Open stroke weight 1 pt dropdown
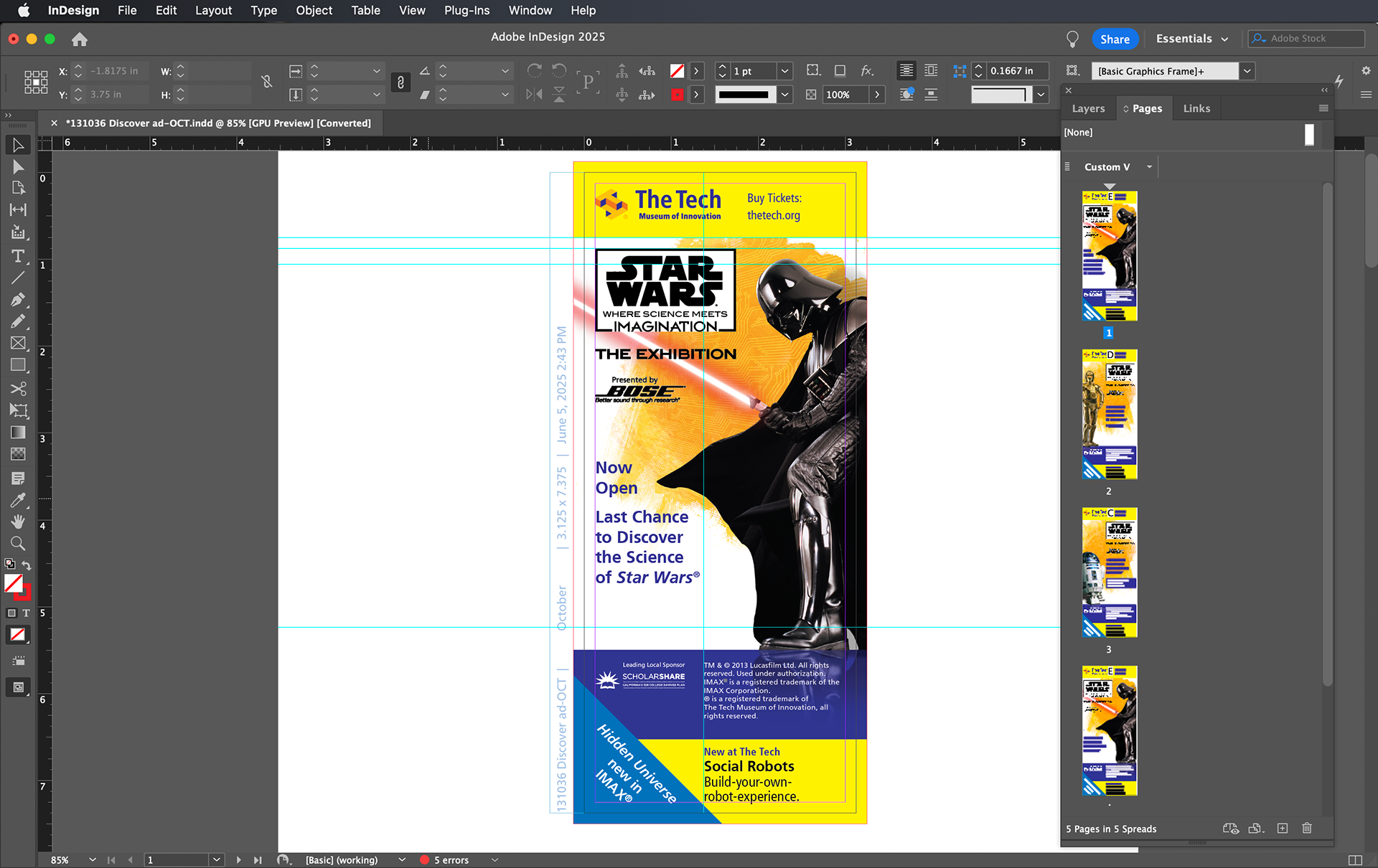The height and width of the screenshot is (868, 1378). (785, 71)
